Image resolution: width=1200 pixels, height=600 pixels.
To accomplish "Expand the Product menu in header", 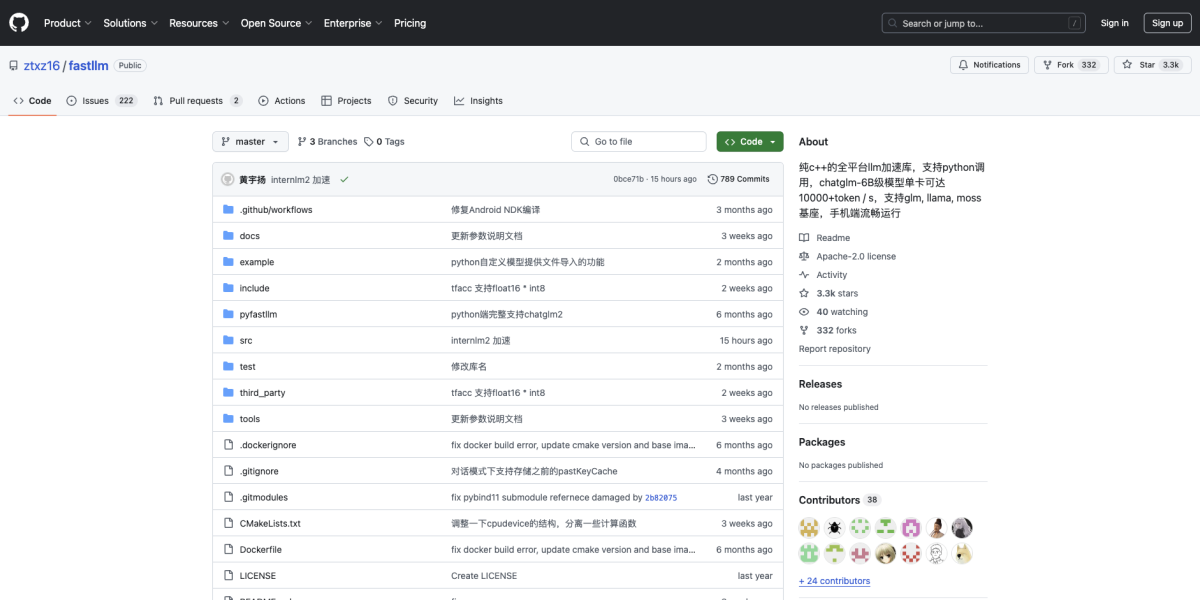I will point(67,23).
